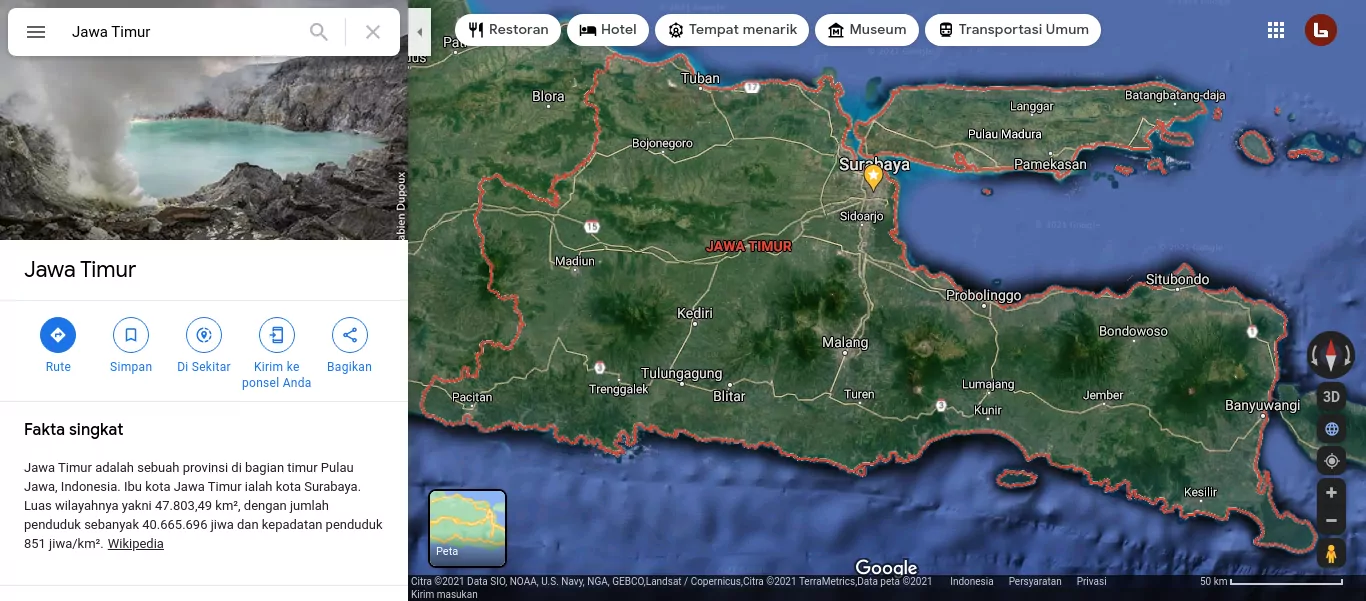Viewport: 1366px width, 601px height.
Task: Select the Tempat menarik chip
Action: point(732,30)
